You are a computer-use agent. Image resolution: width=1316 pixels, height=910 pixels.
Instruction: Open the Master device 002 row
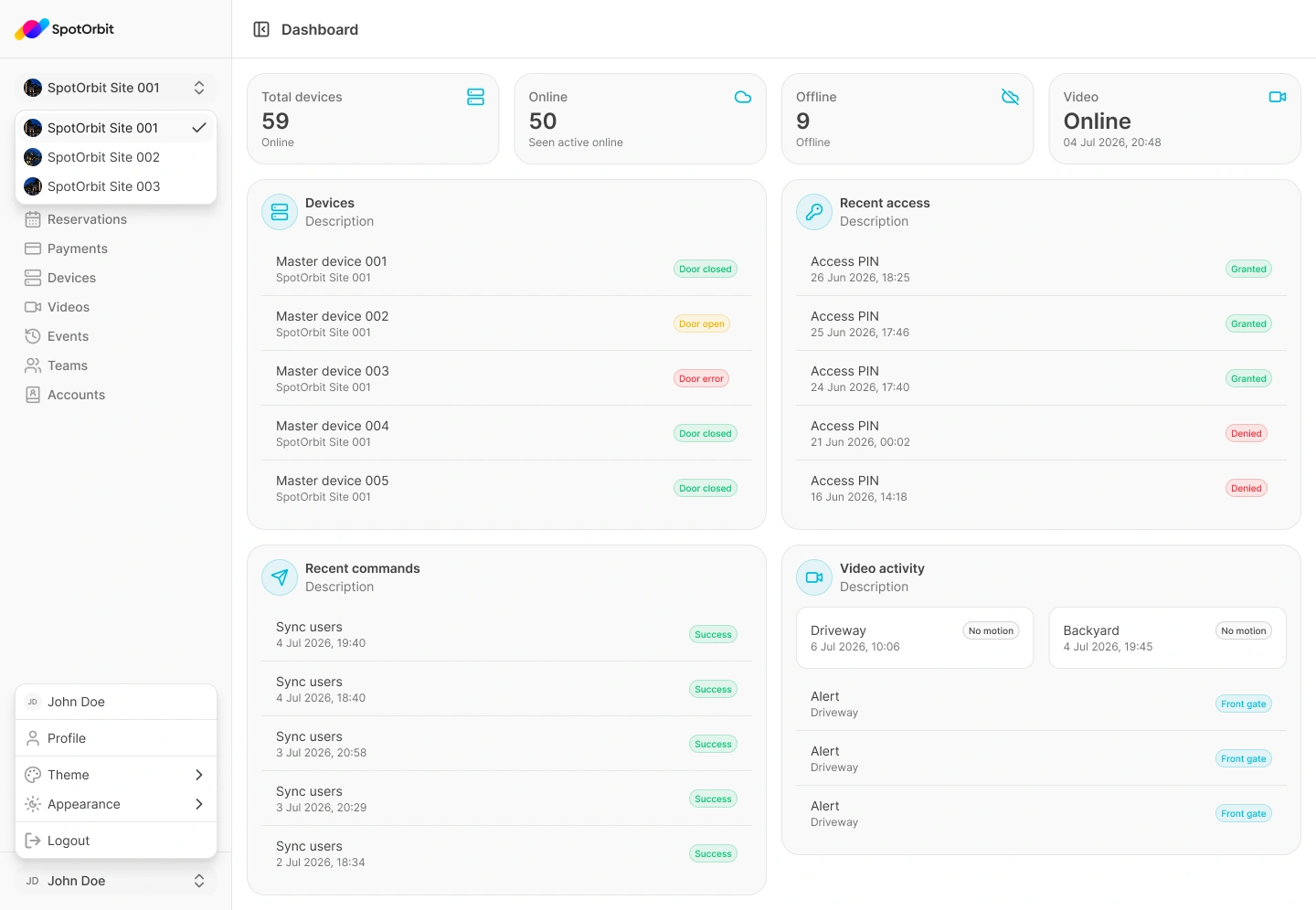pos(506,323)
